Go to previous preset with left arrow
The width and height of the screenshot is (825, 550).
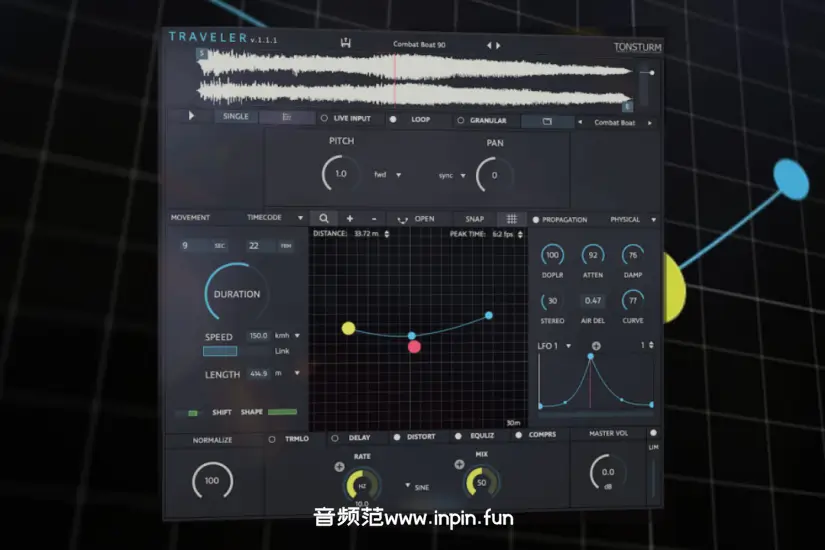pyautogui.click(x=489, y=45)
